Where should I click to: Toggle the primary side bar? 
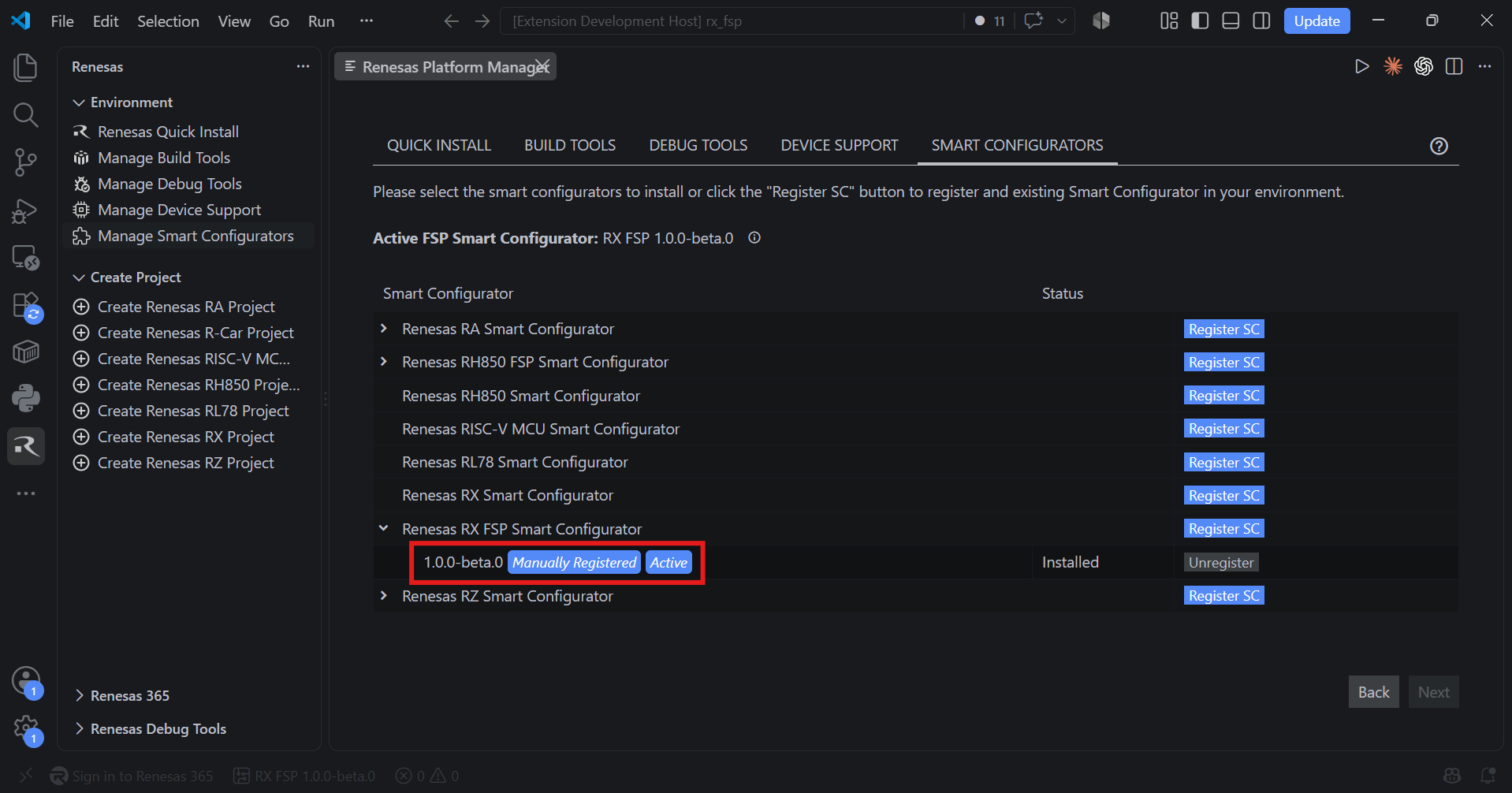1200,21
